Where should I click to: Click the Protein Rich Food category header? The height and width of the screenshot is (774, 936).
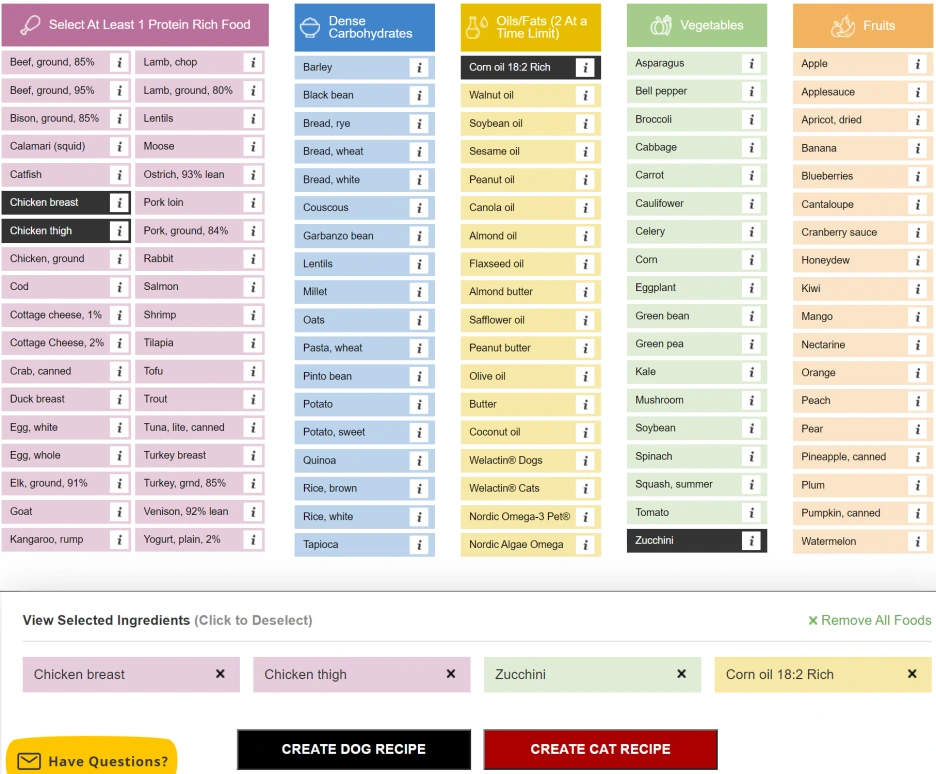click(x=135, y=25)
